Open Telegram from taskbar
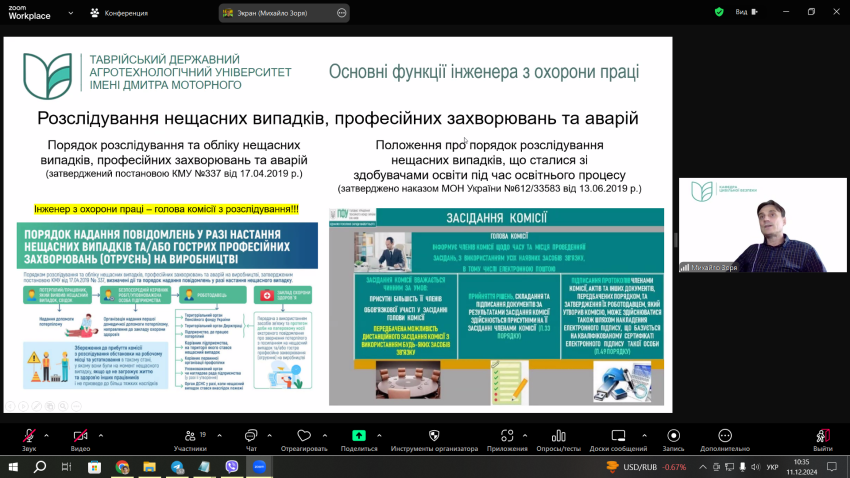Viewport: 850px width, 478px height. [177, 467]
